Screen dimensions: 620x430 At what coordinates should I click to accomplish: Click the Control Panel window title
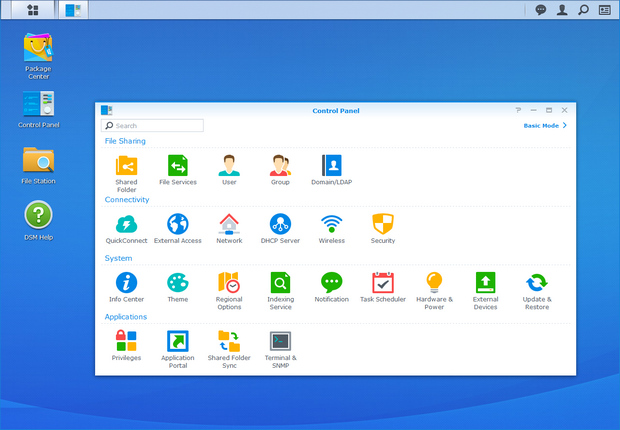pos(336,111)
